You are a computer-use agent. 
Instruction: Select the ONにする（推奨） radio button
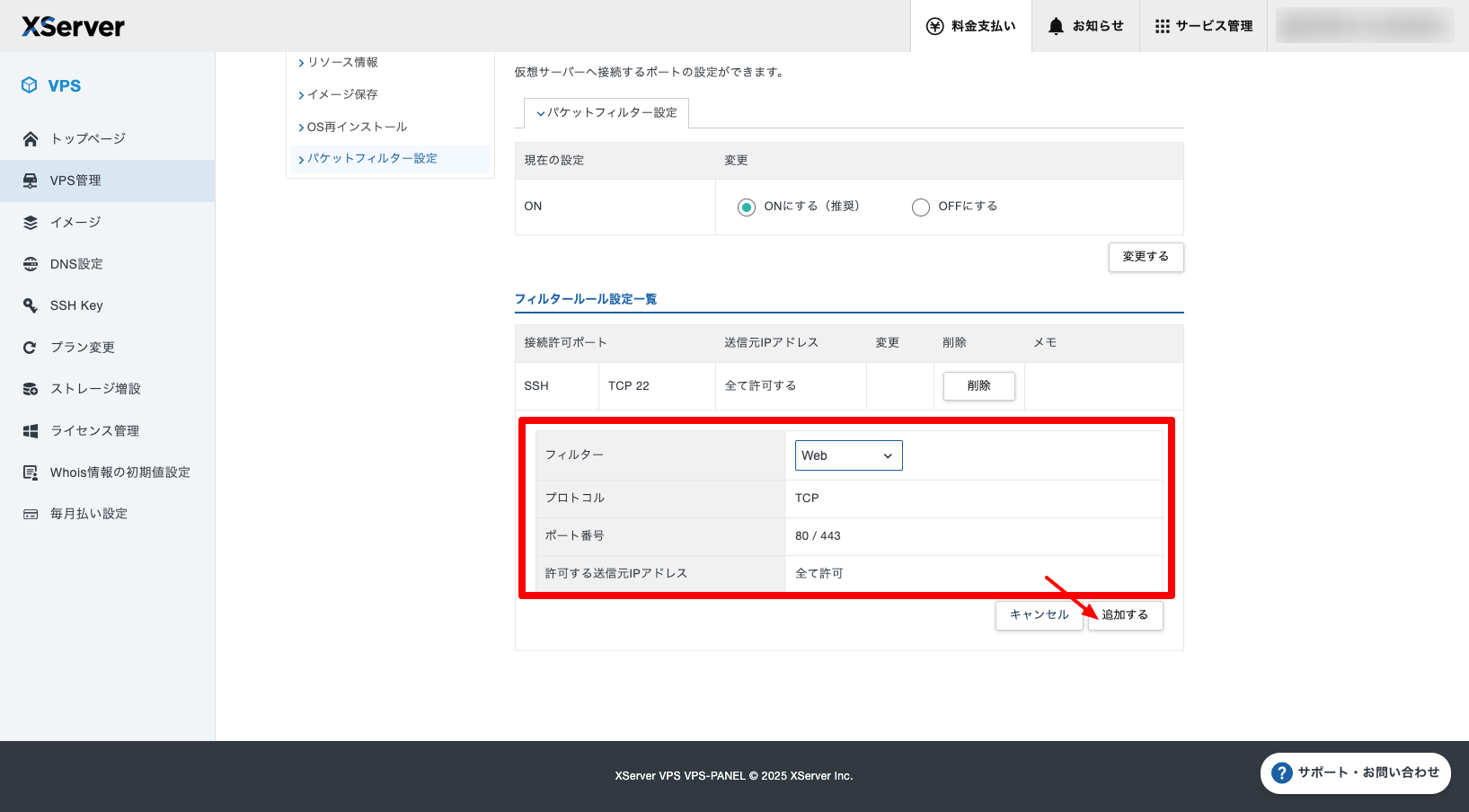(746, 207)
